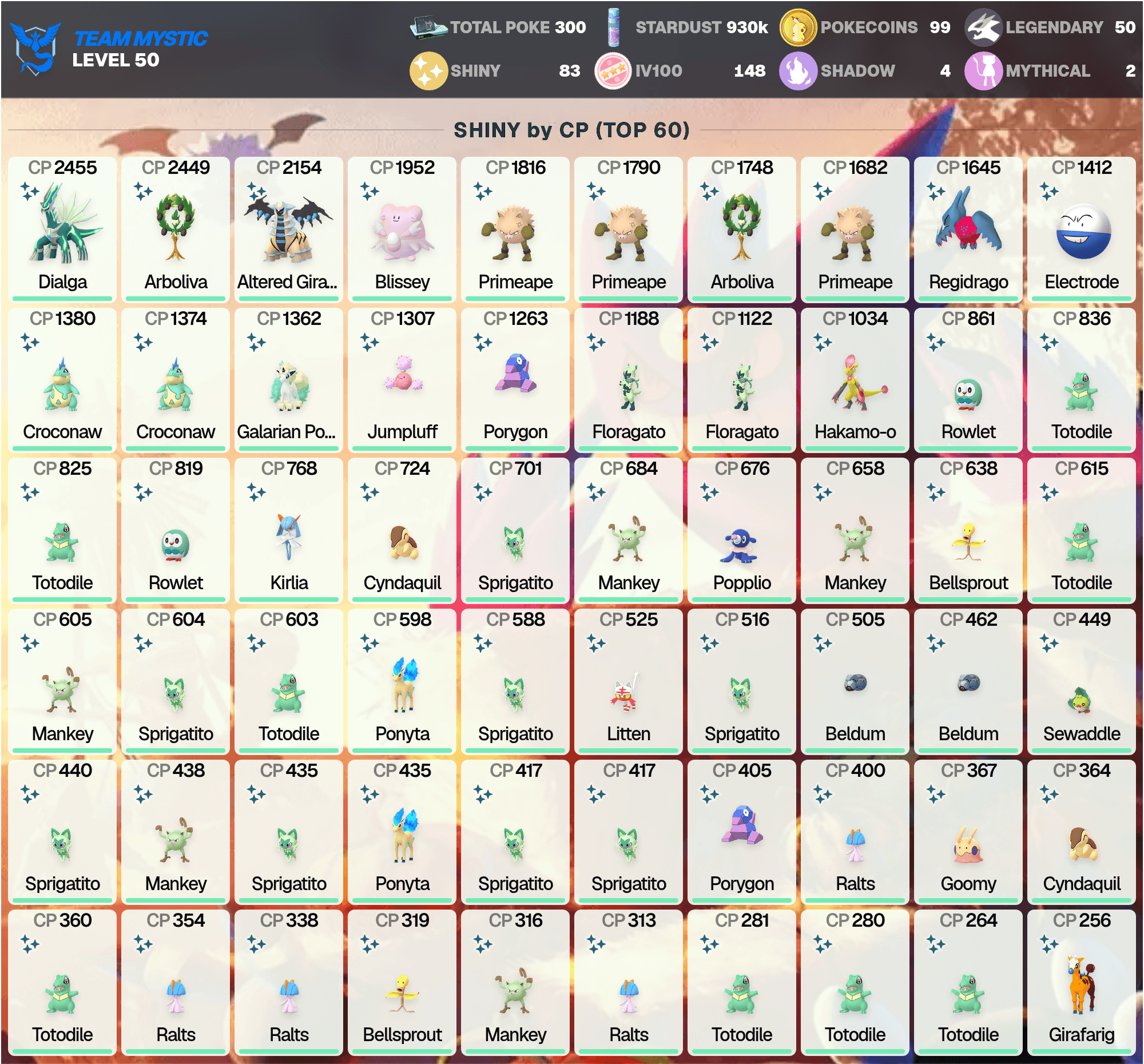1144x1064 pixels.
Task: Click the shiny sparkle on Dialga's card
Action: pos(30,192)
